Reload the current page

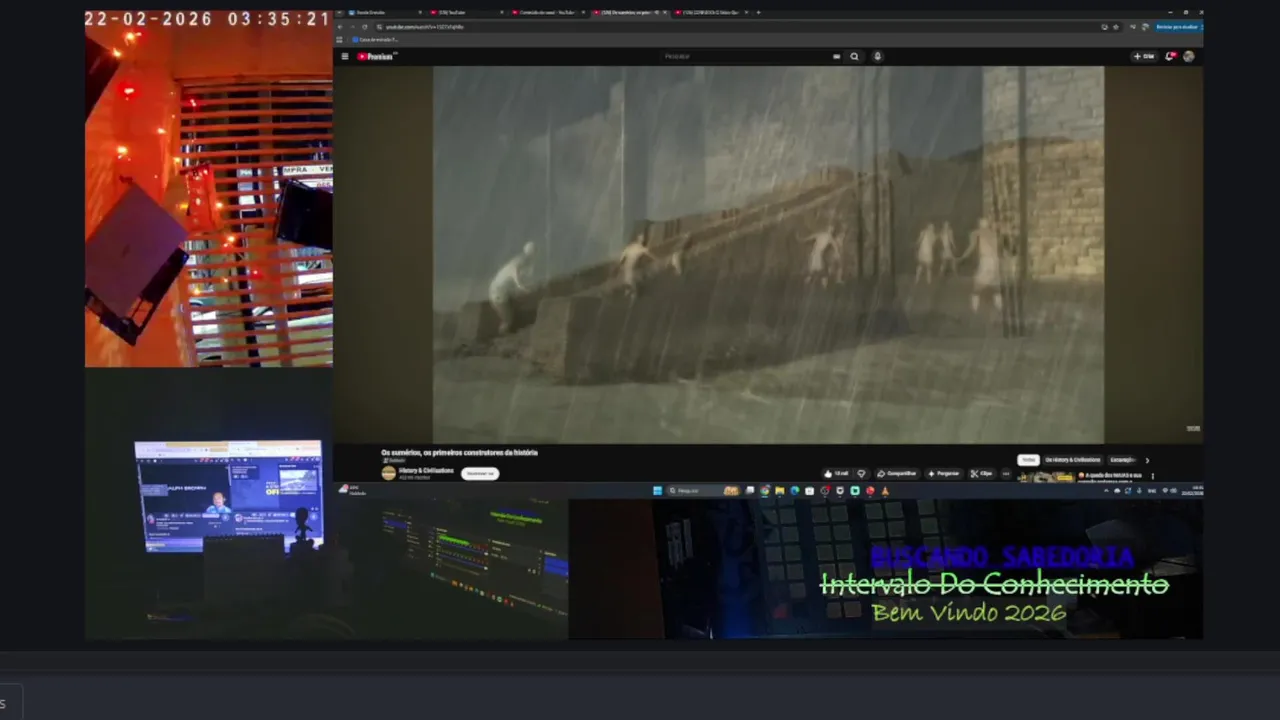(365, 27)
